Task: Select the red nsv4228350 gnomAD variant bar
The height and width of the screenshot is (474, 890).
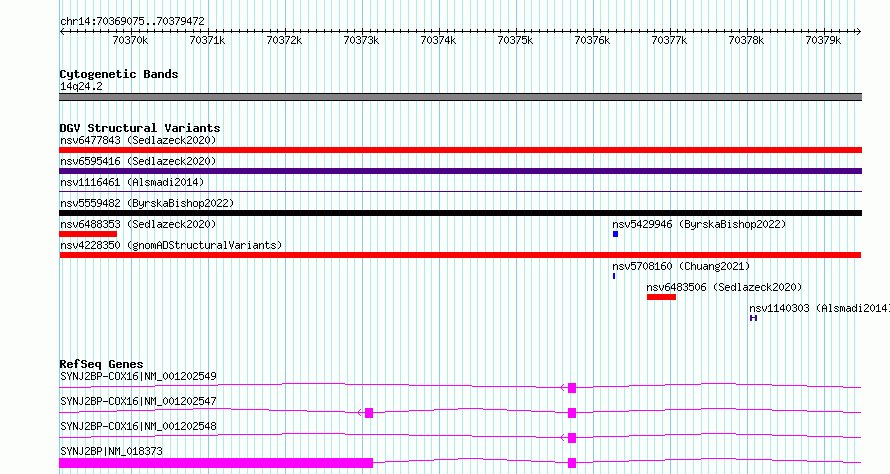Action: coord(460,255)
